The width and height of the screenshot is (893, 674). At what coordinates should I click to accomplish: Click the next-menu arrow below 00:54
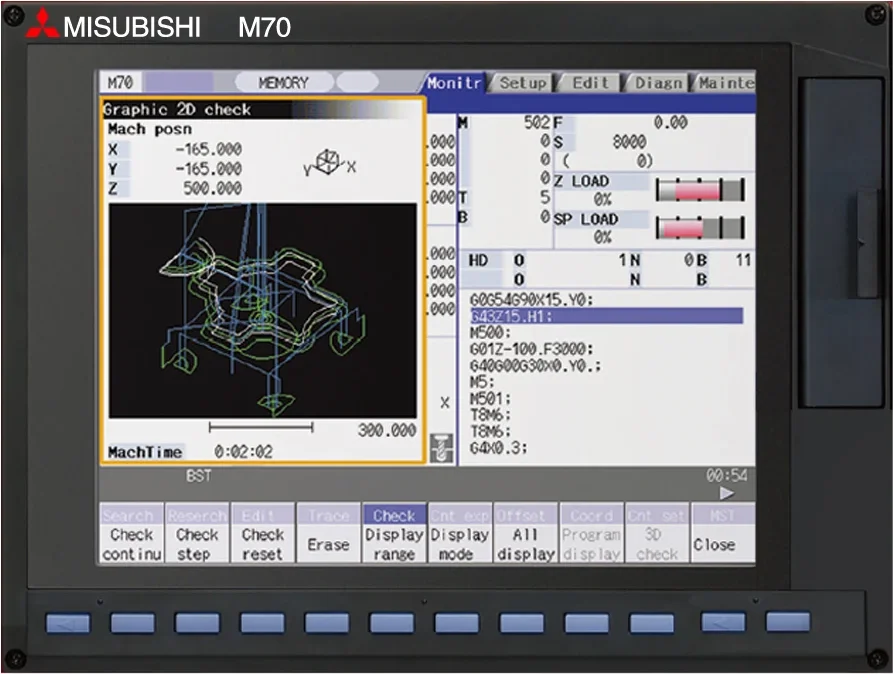tap(727, 493)
